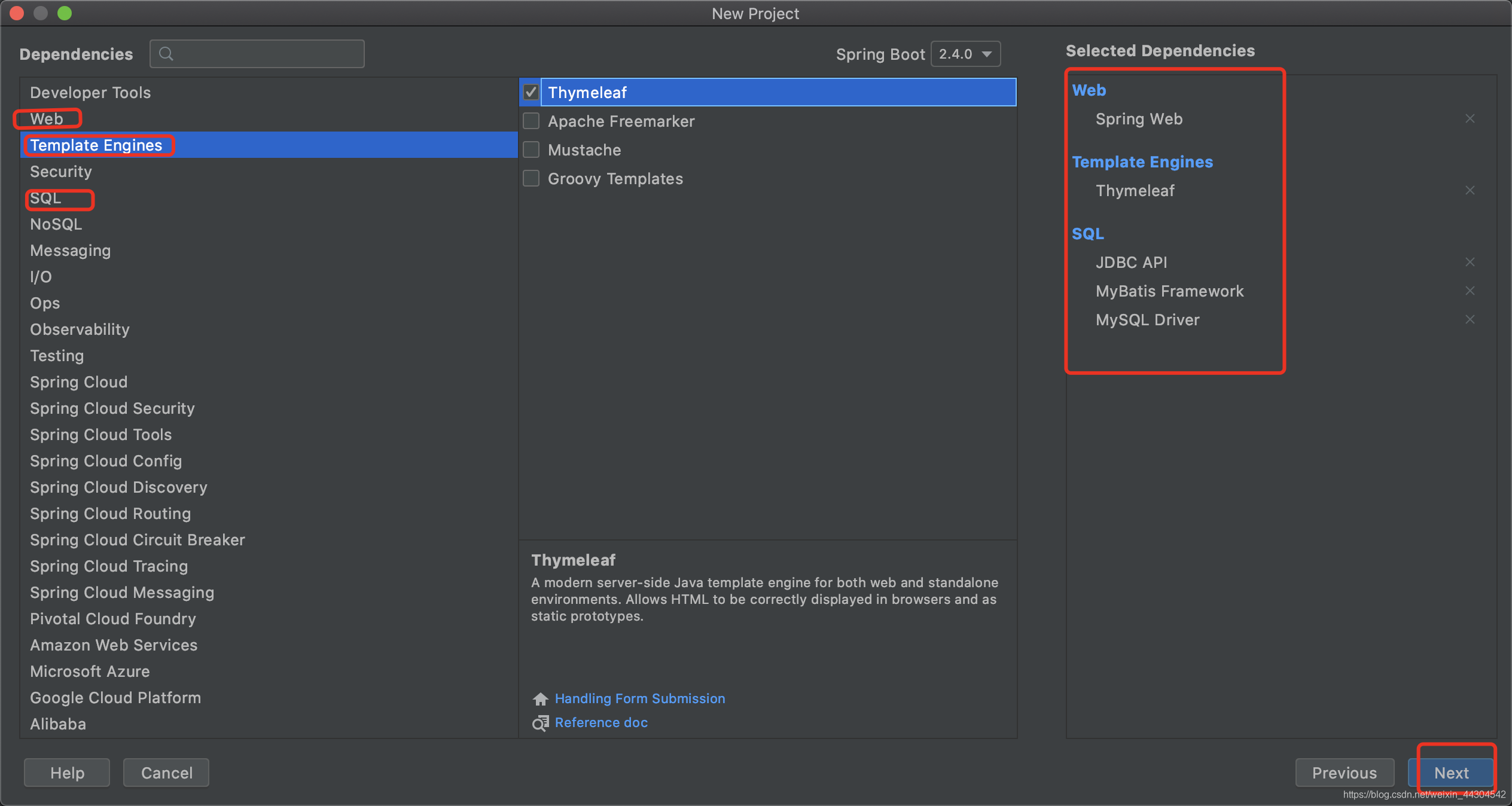This screenshot has width=1512, height=806.
Task: Click the Next button
Action: tap(1451, 773)
